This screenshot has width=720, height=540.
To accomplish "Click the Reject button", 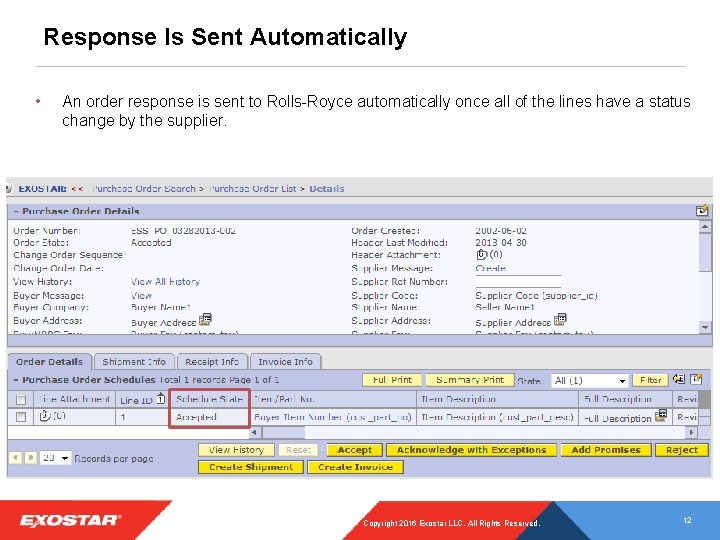I will click(x=682, y=450).
